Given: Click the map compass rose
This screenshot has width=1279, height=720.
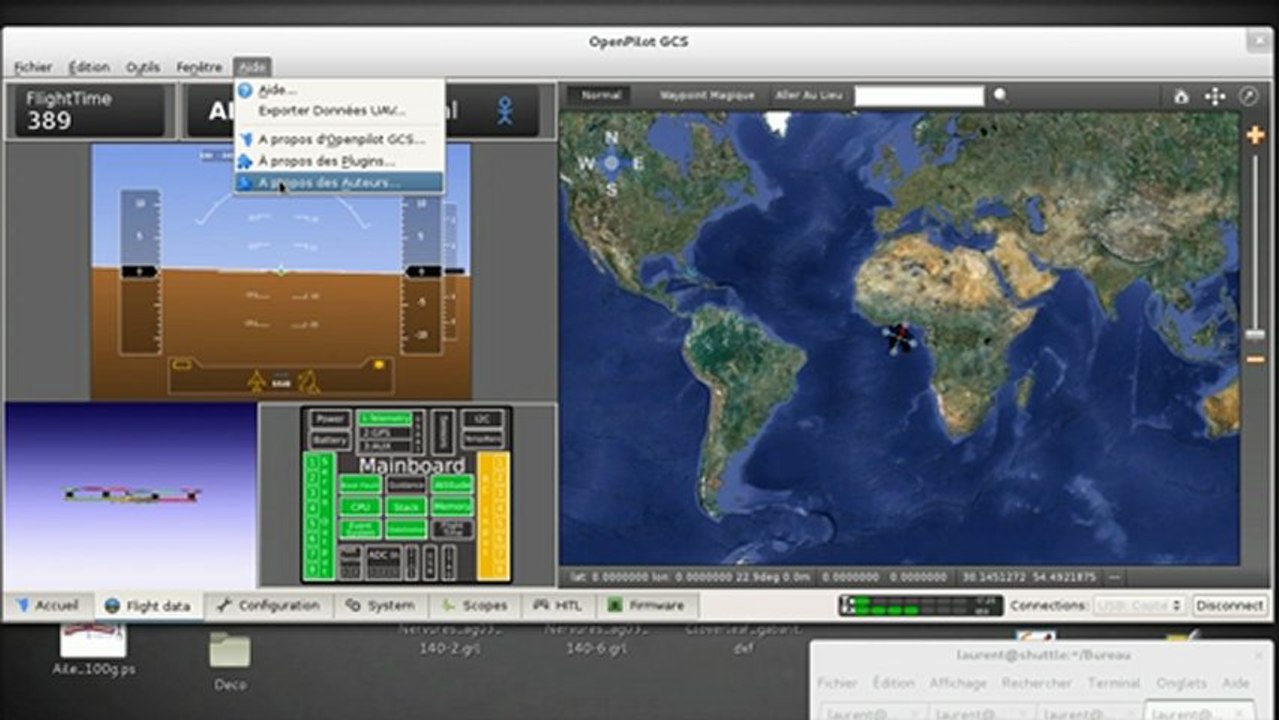Looking at the screenshot, I should pos(611,163).
